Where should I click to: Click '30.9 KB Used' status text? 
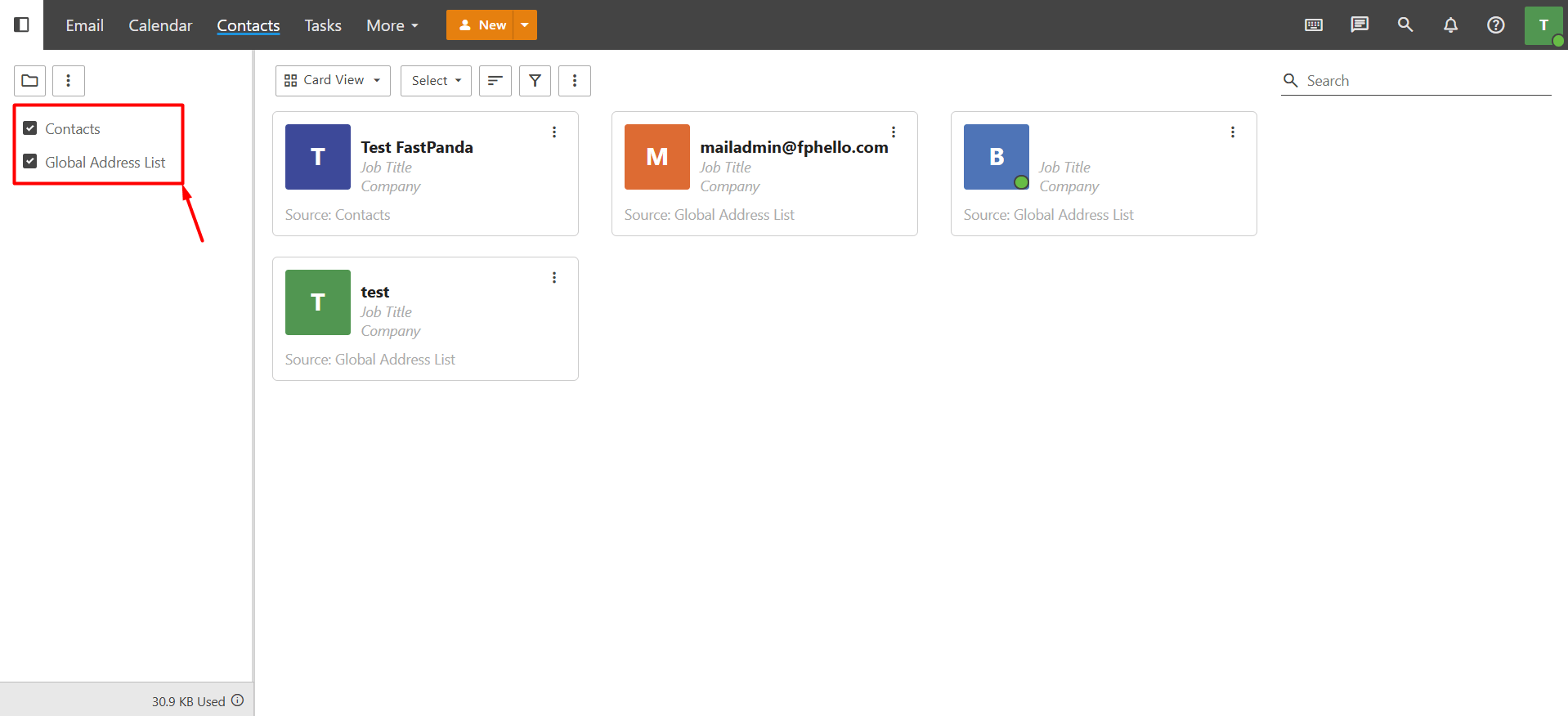[188, 701]
